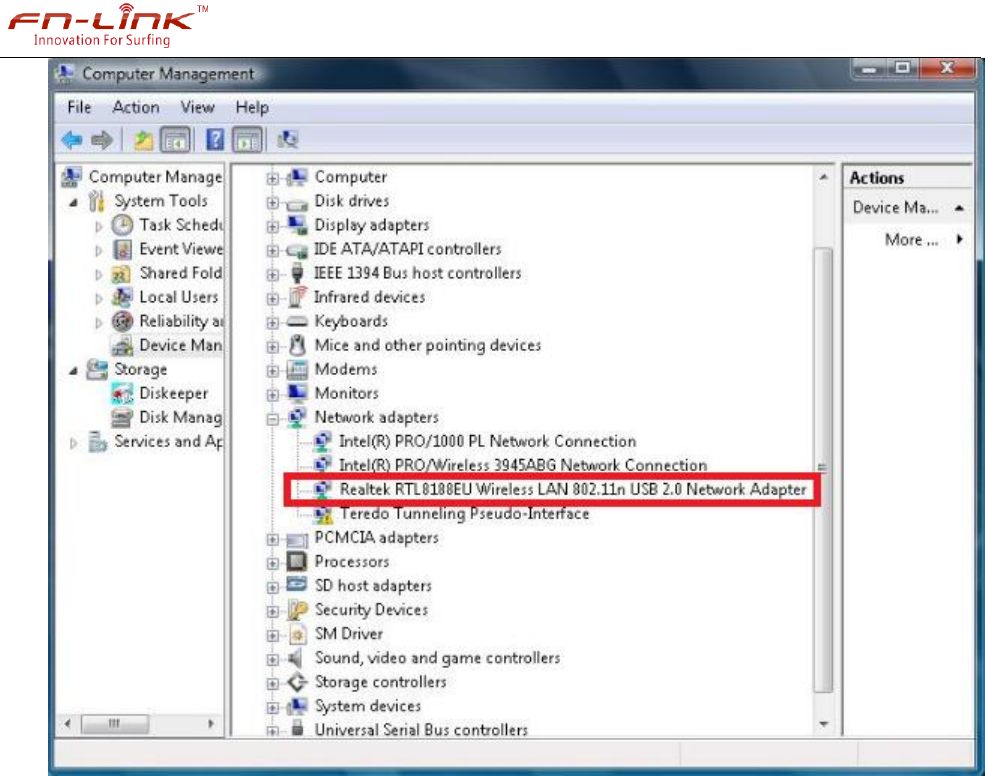The width and height of the screenshot is (985, 776).
Task: Click the Up one level folder icon
Action: pos(143,140)
